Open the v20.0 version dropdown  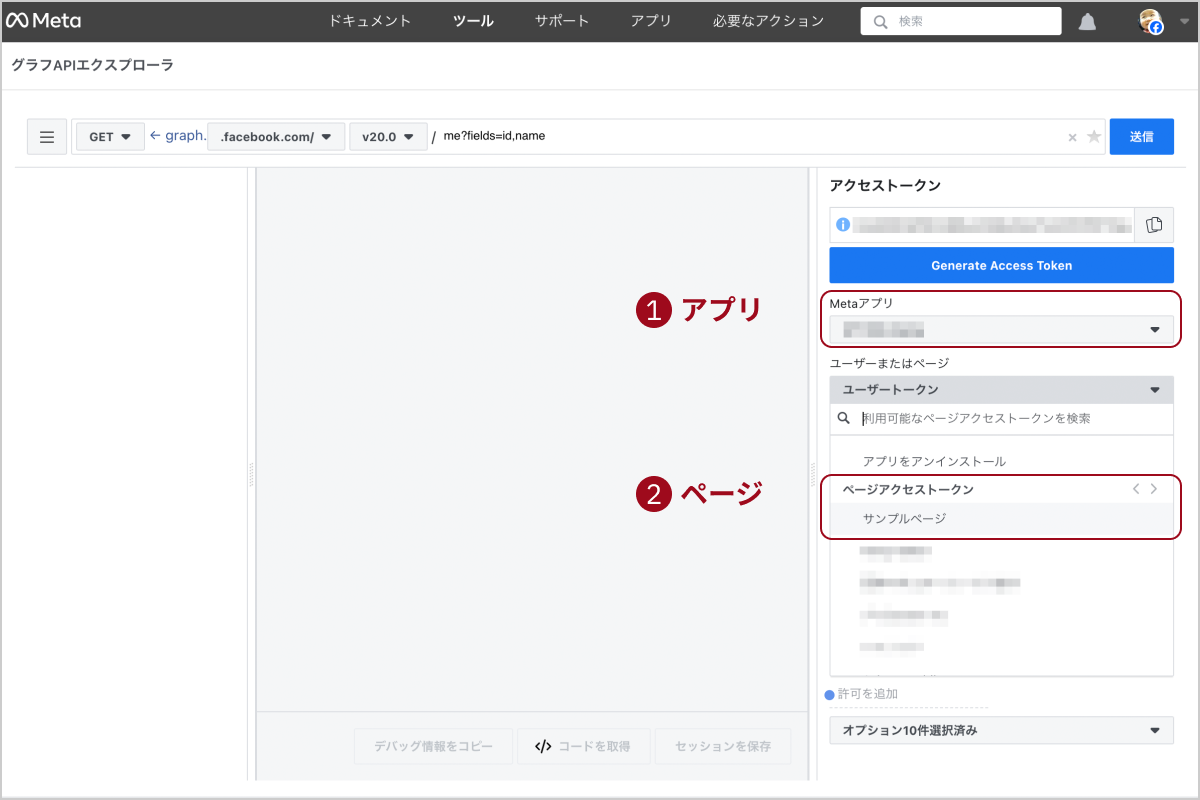pyautogui.click(x=388, y=137)
